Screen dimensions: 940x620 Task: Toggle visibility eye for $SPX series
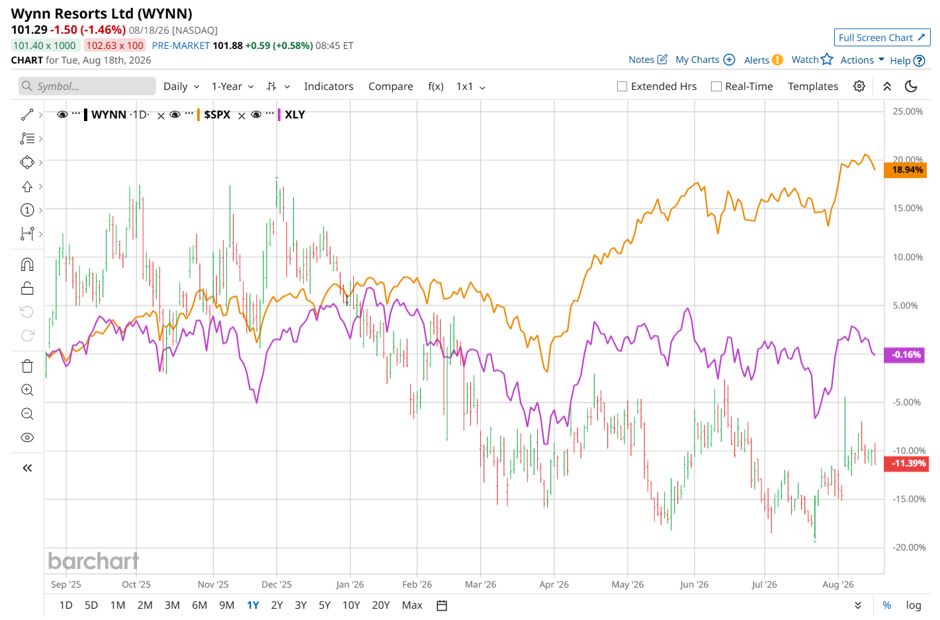tap(175, 115)
